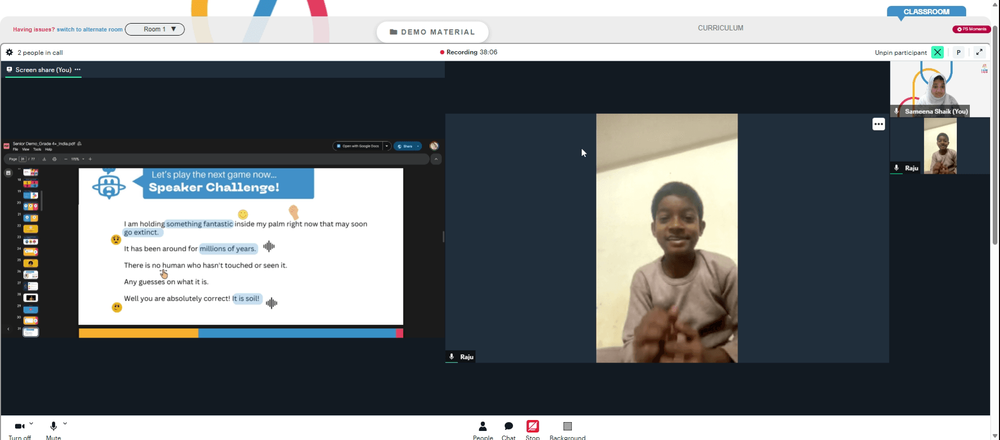Click the sad emoji beside 'go extinct'
This screenshot has width=1000, height=440.
click(115, 240)
